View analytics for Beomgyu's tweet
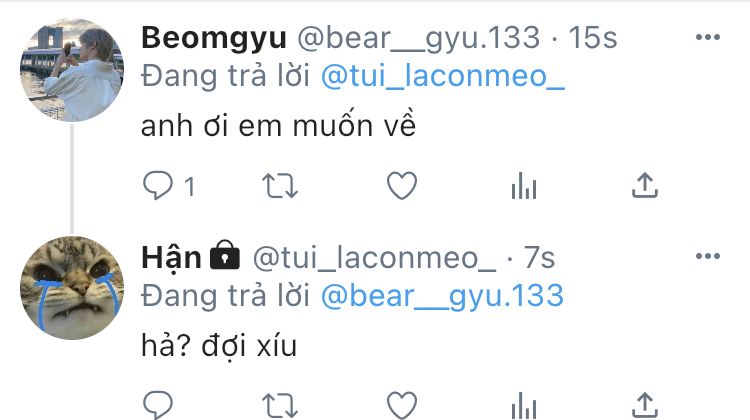750x420 pixels. point(524,186)
